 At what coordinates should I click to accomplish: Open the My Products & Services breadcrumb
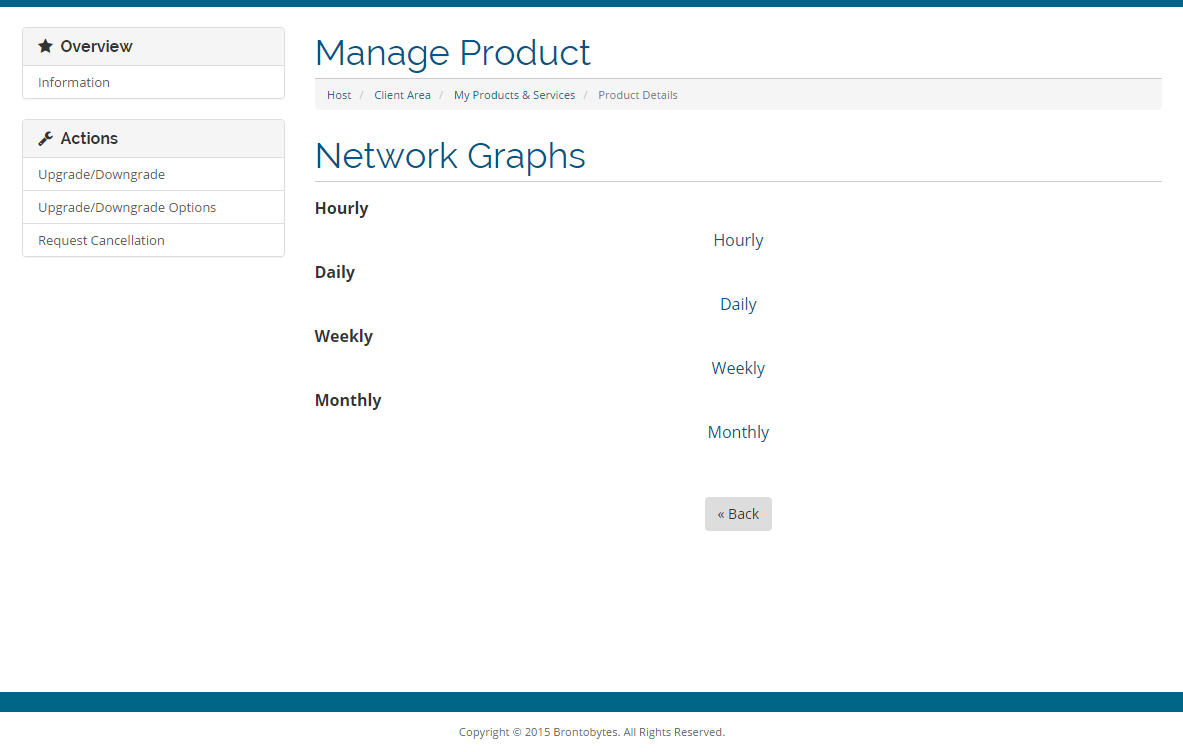click(x=514, y=95)
